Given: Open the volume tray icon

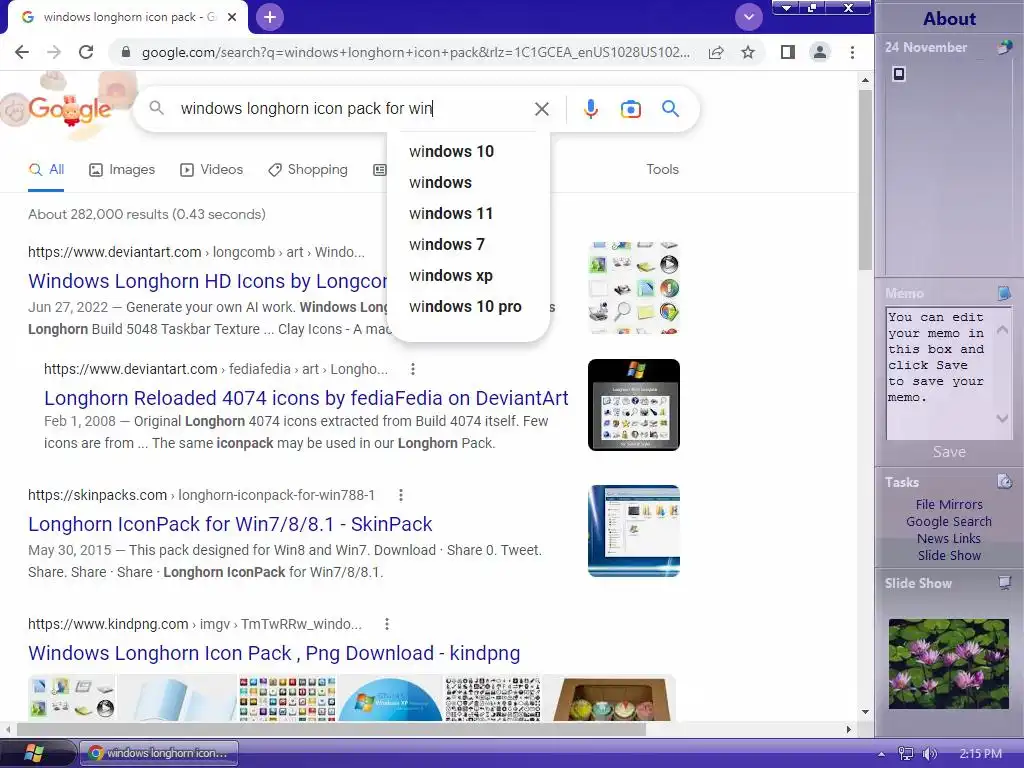Looking at the screenshot, I should (x=929, y=754).
